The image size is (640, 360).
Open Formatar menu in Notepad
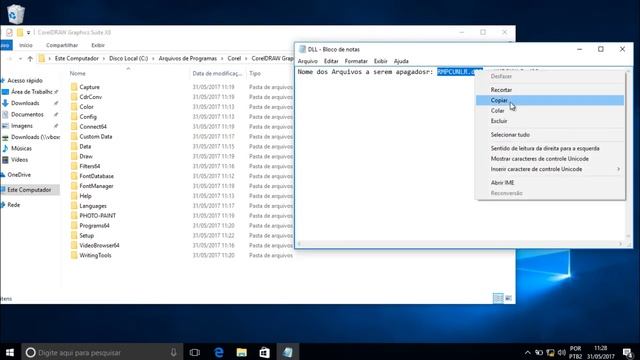[356, 61]
